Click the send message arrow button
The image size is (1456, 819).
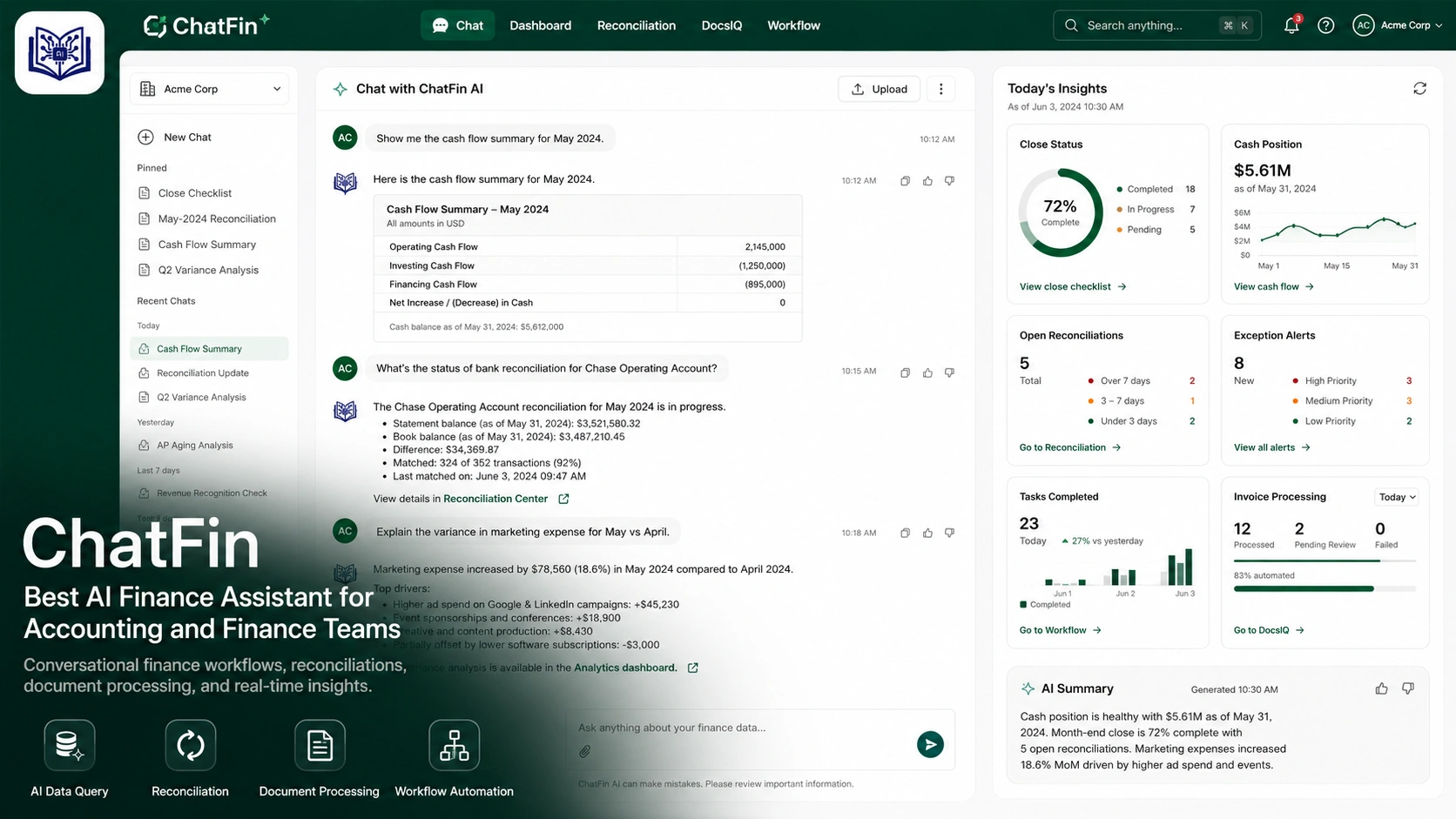(930, 744)
